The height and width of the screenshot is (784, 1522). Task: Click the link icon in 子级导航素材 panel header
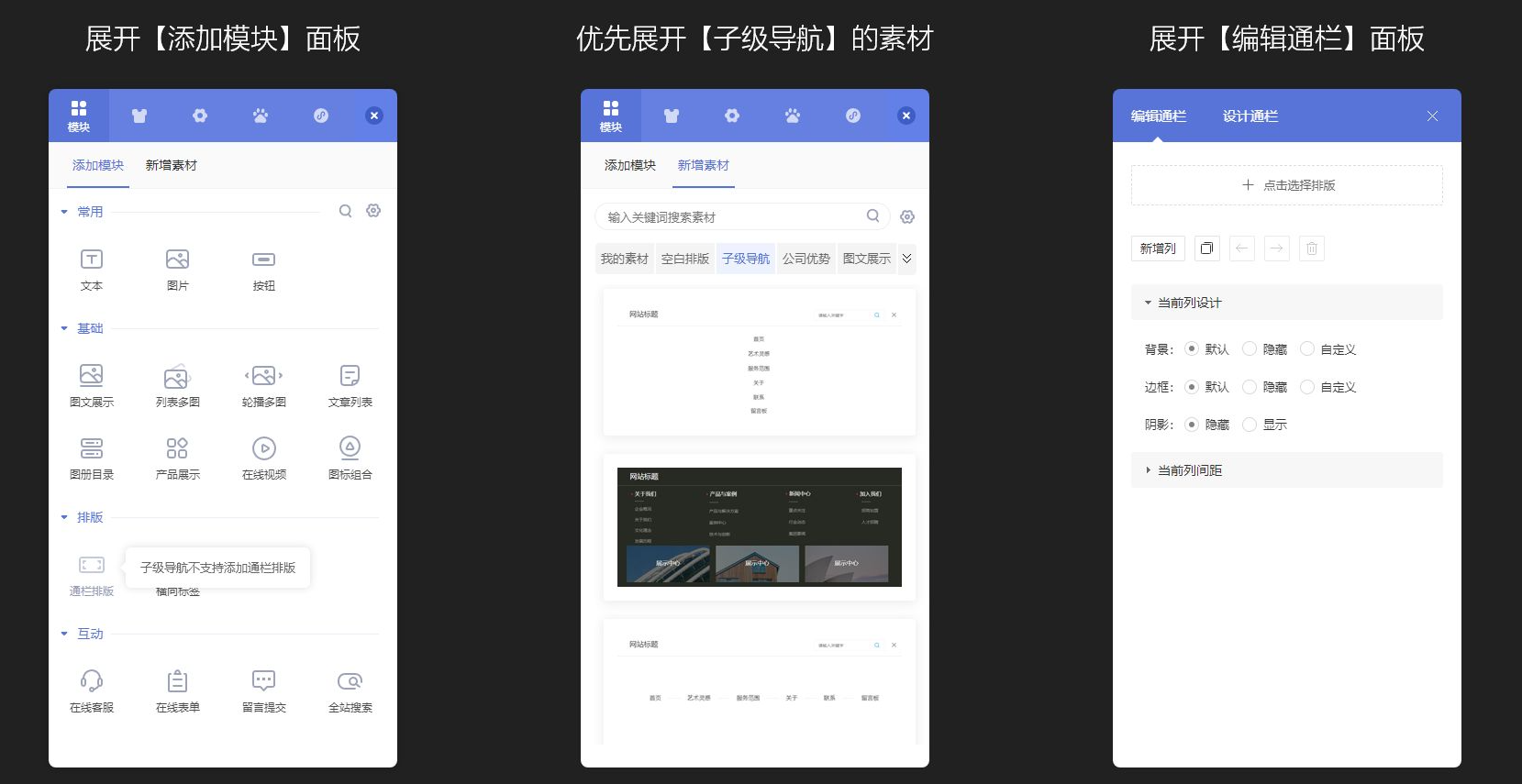tap(853, 116)
